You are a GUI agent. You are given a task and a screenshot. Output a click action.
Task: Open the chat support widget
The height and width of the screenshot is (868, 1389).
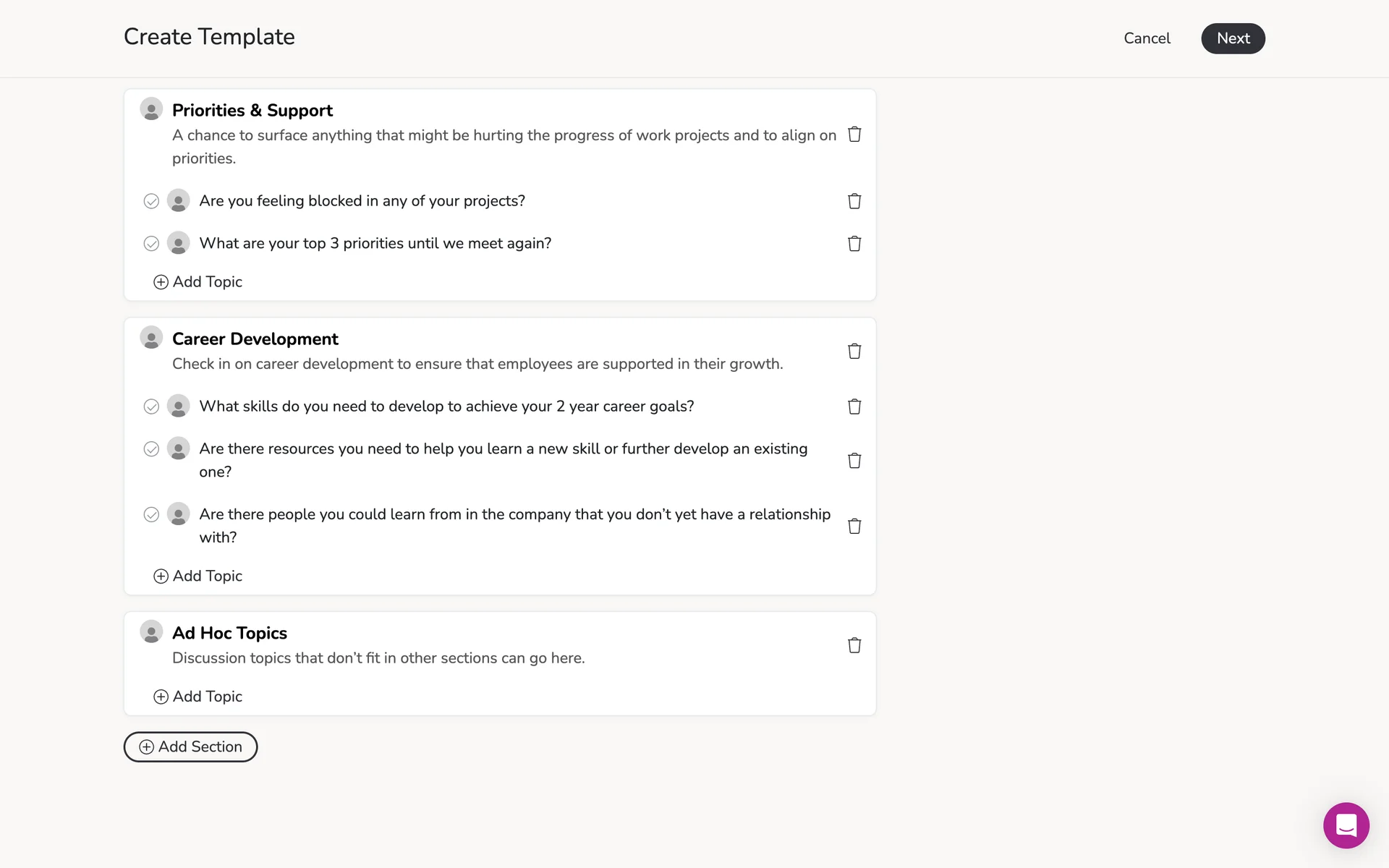point(1346,825)
